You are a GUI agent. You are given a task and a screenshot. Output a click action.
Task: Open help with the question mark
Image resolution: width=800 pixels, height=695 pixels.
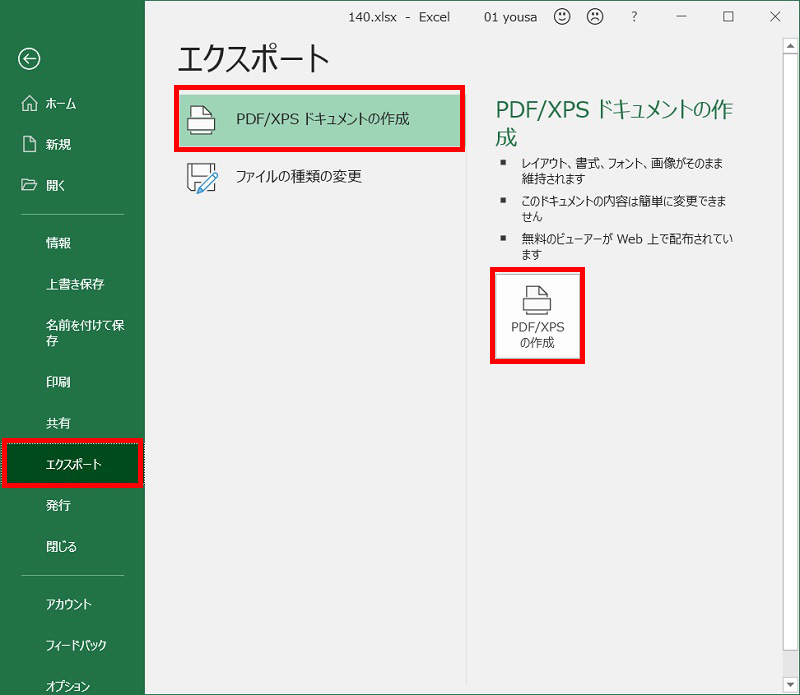pyautogui.click(x=634, y=17)
